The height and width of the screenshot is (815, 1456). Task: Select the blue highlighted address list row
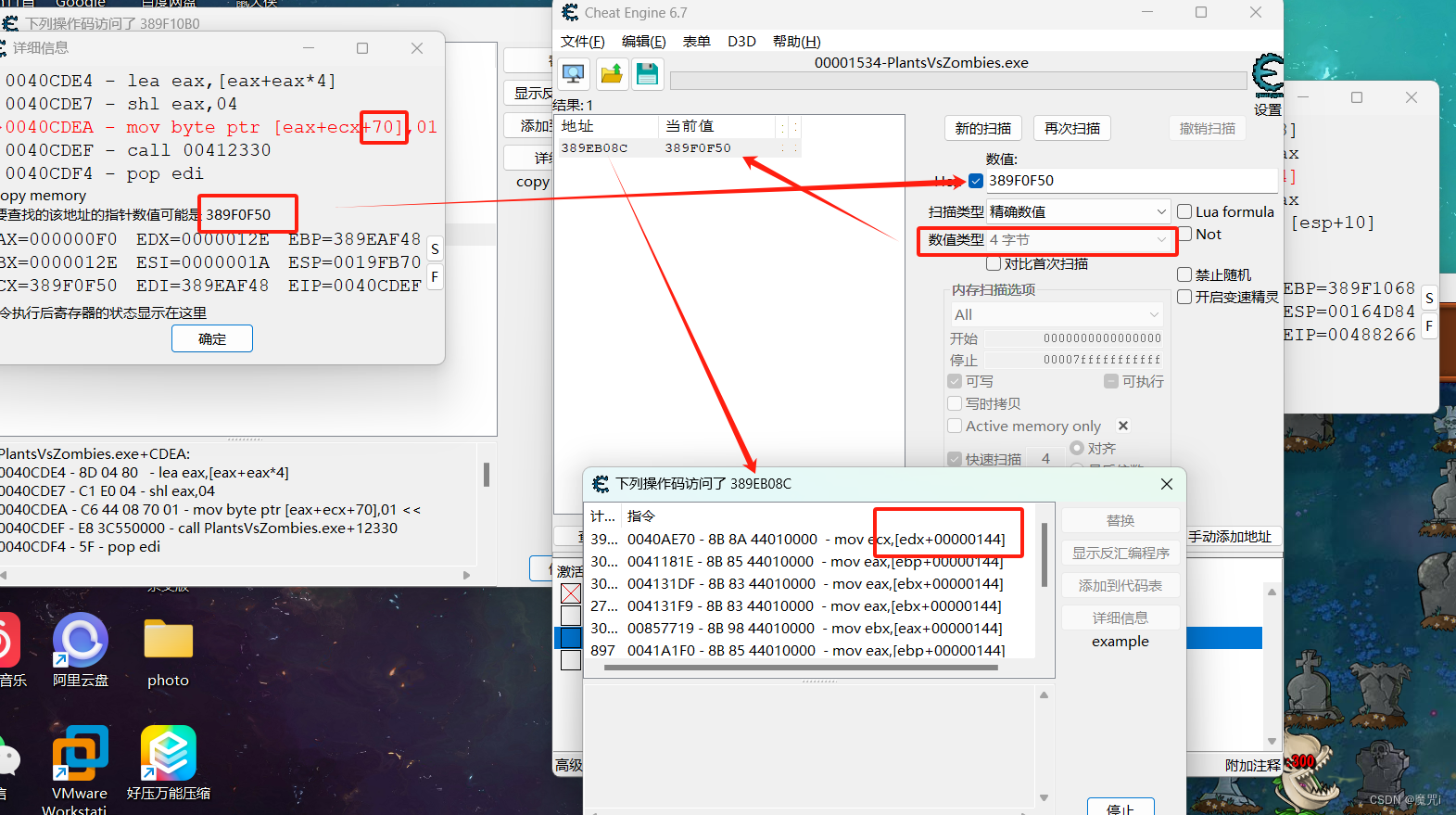1223,638
